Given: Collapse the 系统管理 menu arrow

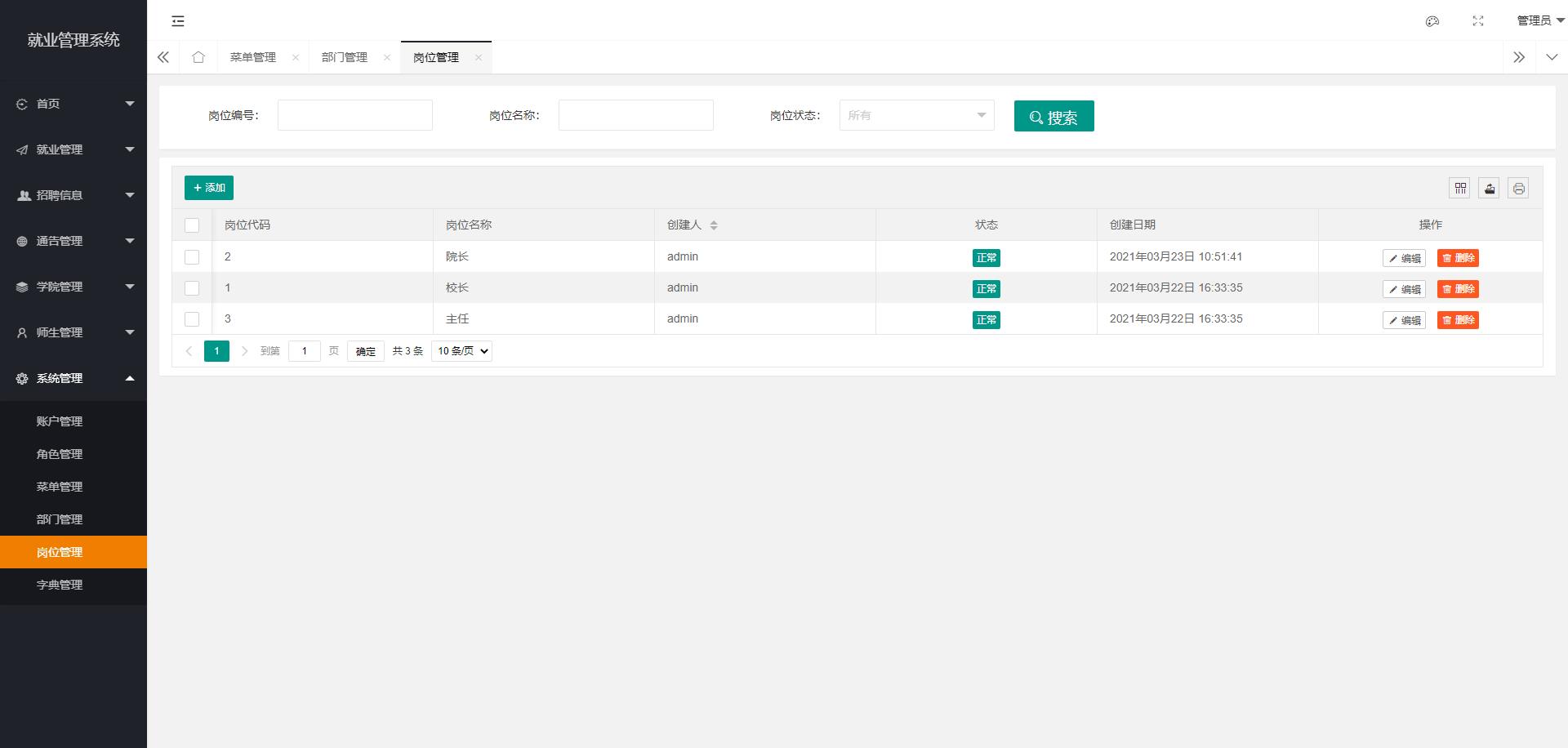Looking at the screenshot, I should point(130,378).
